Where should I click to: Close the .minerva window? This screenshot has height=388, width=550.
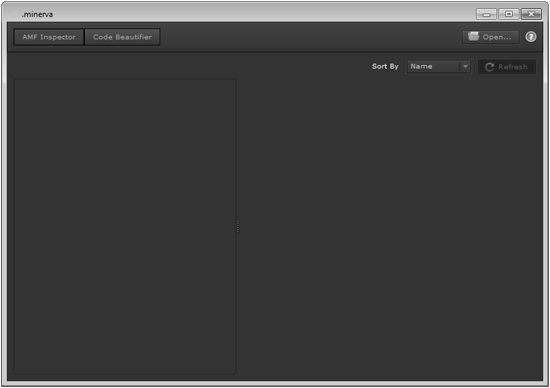pyautogui.click(x=531, y=14)
